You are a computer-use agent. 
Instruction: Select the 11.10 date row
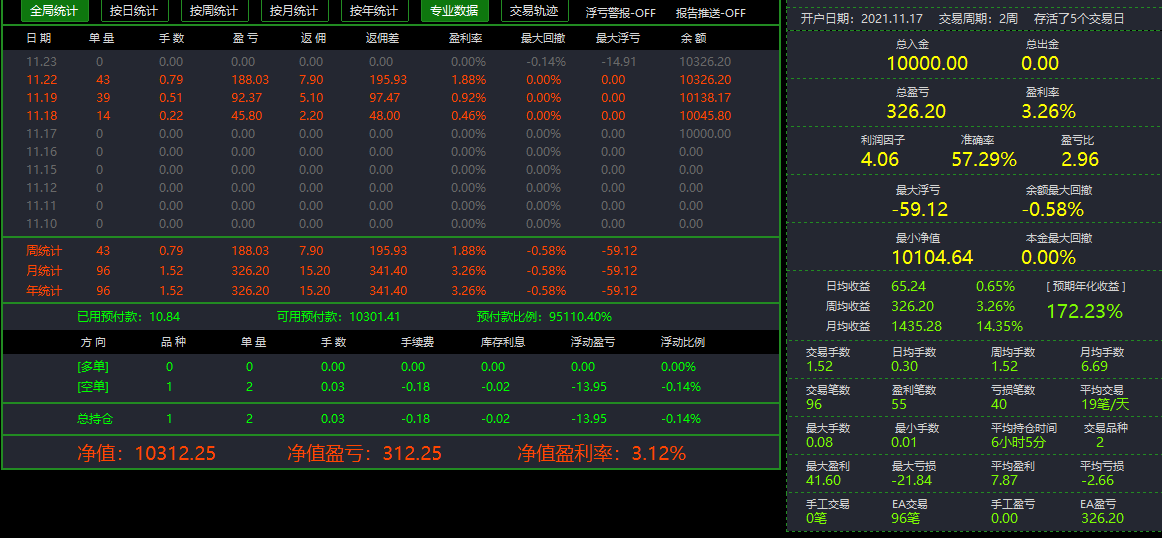[391, 223]
